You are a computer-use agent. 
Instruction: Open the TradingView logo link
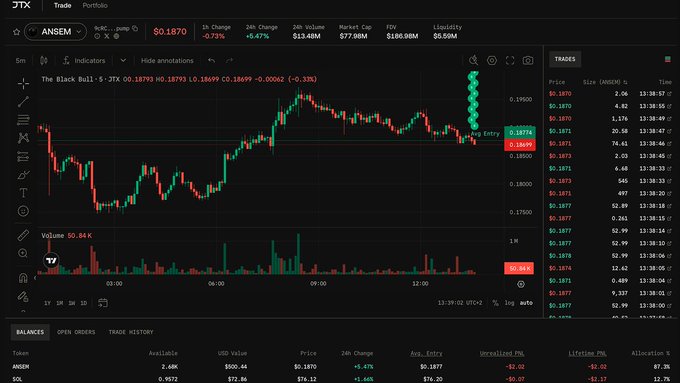[51, 260]
